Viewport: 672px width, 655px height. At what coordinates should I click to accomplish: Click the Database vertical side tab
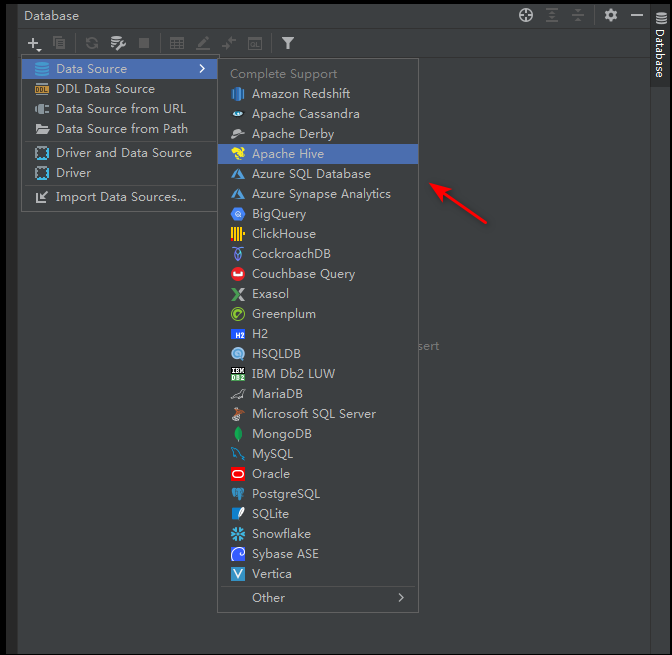660,45
